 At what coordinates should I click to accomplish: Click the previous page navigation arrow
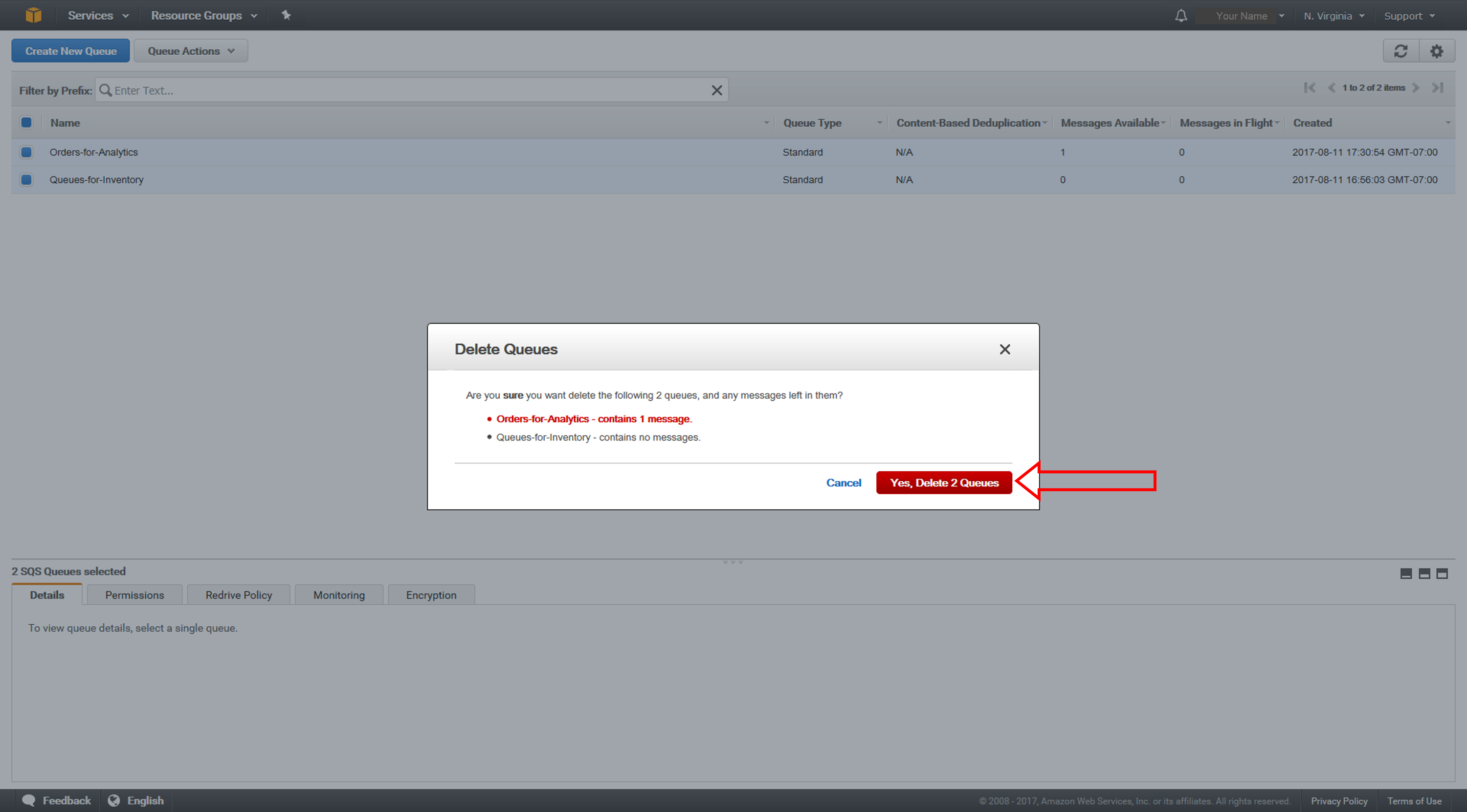pyautogui.click(x=1326, y=89)
